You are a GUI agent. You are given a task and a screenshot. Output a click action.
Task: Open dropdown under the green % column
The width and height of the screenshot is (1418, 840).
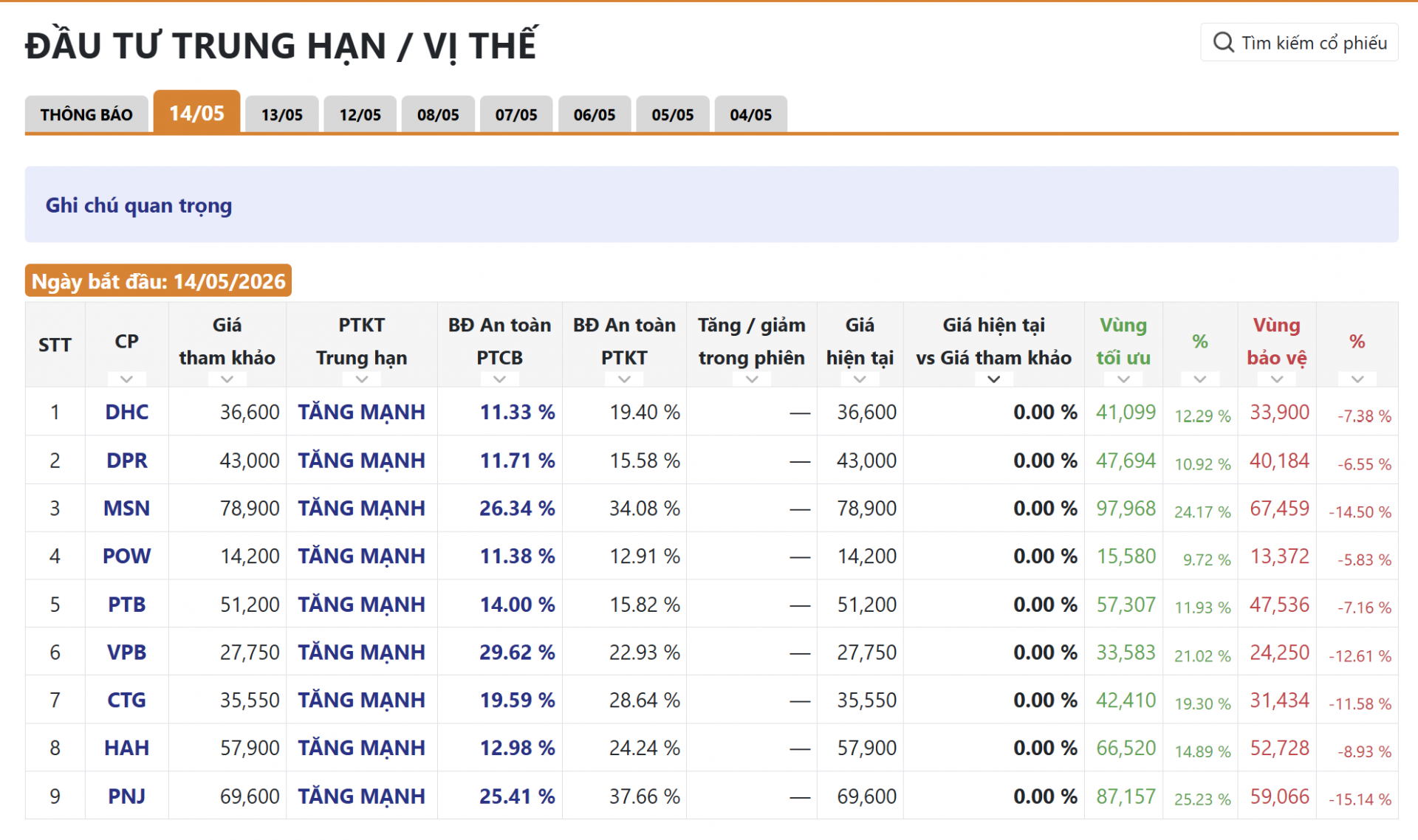(1200, 379)
